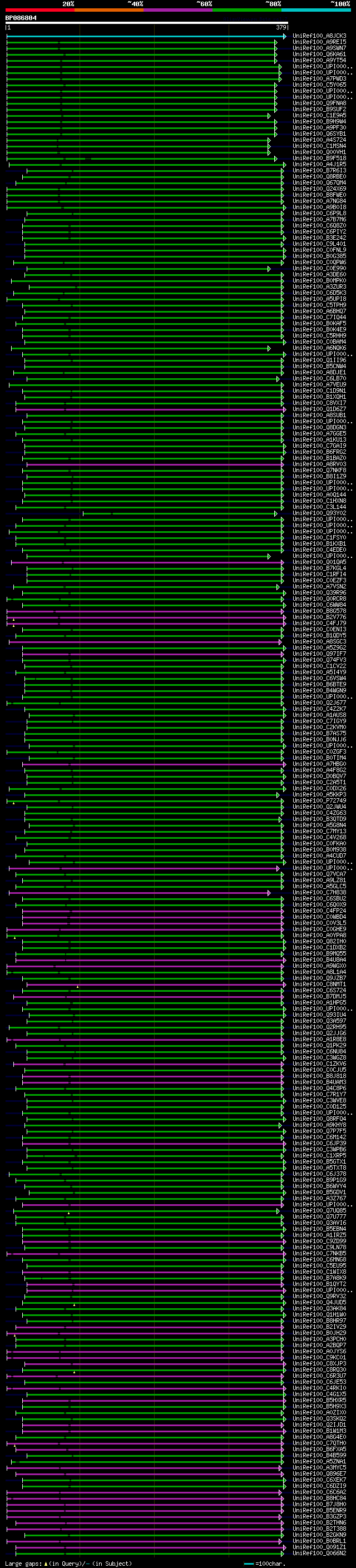Click hit label UniRef100_Q6SYB1

(x=319, y=133)
